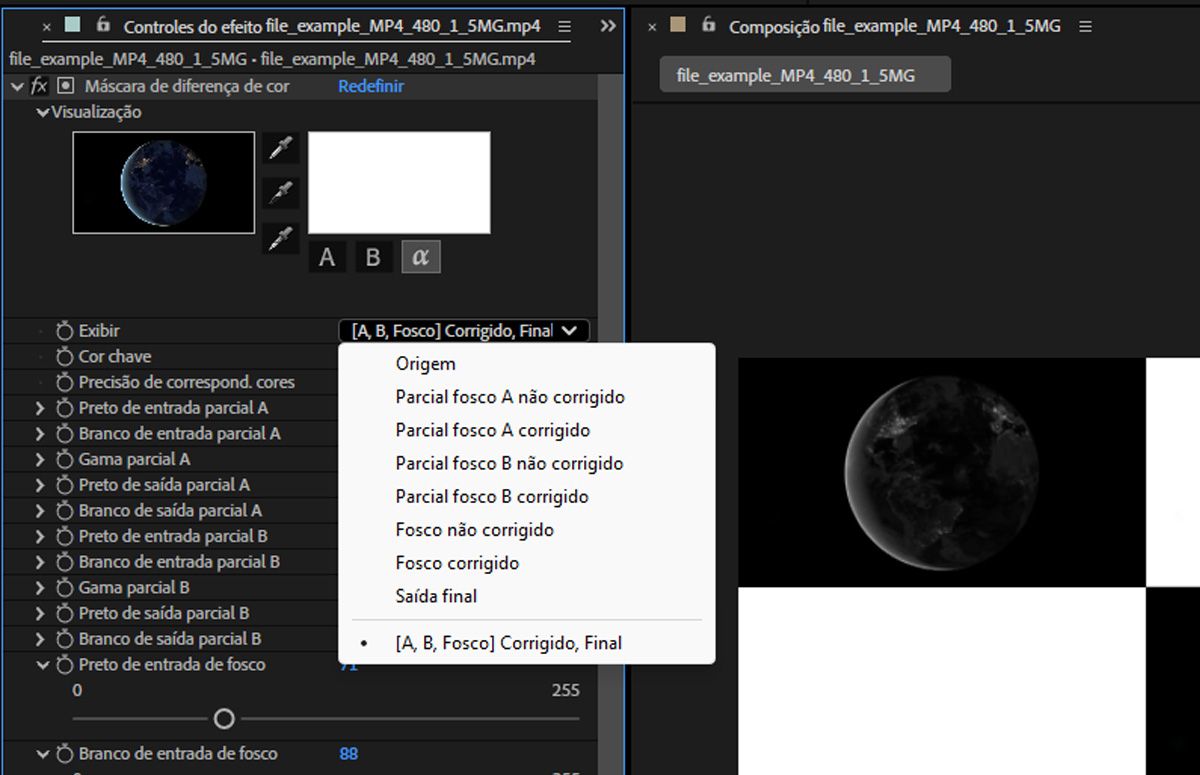Screen dimensions: 1200x775
Task: Show alpha matte view button
Action: click(421, 257)
